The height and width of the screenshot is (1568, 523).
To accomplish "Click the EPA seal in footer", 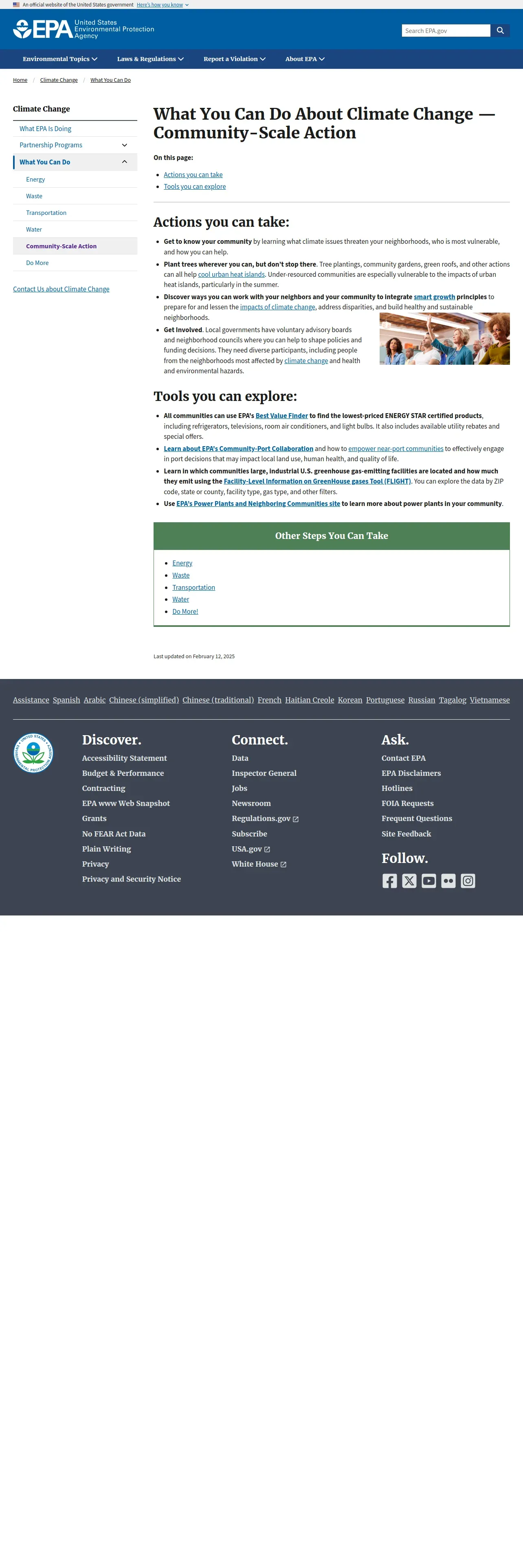I will (x=33, y=753).
